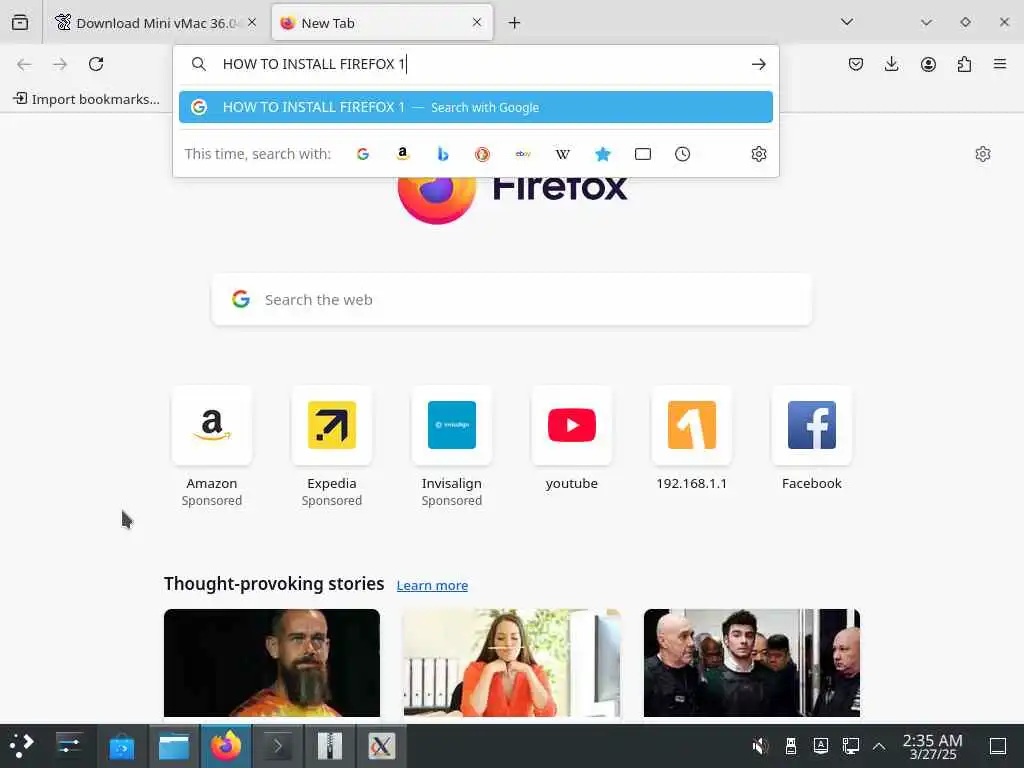Open keyboard layout tray indicator
This screenshot has width=1024, height=768.
pos(821,746)
